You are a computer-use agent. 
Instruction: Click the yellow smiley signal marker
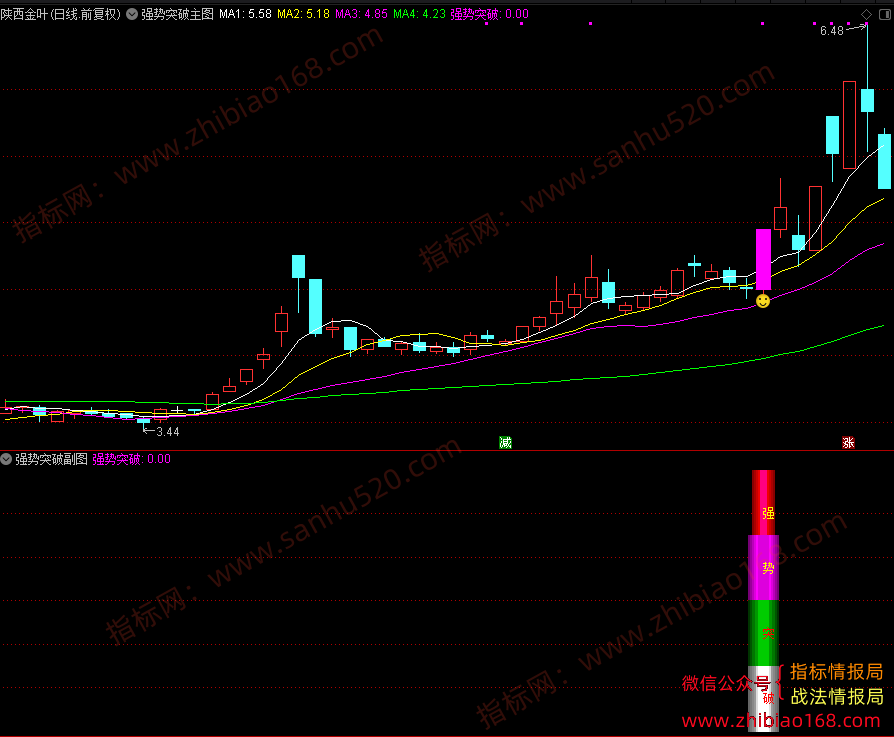point(763,300)
